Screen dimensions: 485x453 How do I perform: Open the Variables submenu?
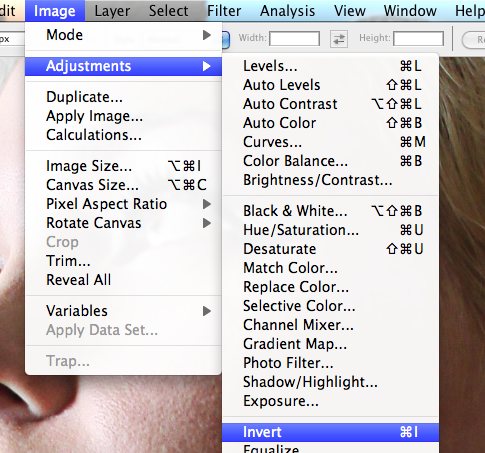(x=123, y=311)
